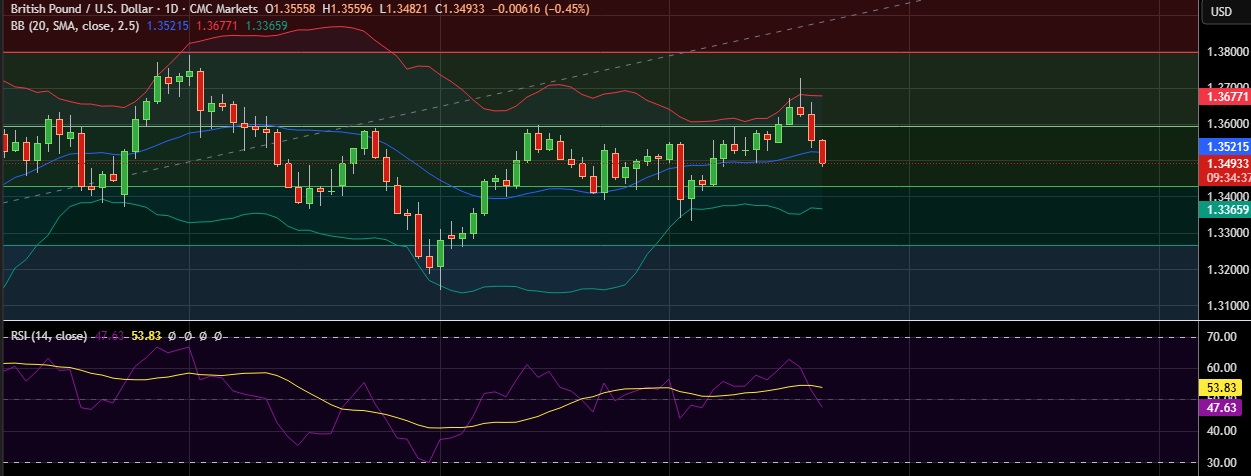Click the purple 47.63 value in RSI legend
Image resolution: width=1251 pixels, height=476 pixels.
click(x=108, y=336)
